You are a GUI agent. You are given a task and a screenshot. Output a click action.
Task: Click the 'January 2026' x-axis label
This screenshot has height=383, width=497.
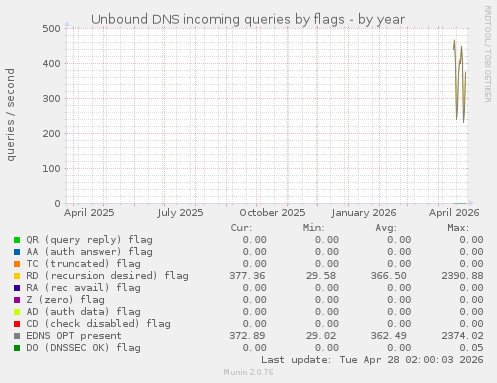coord(364,213)
